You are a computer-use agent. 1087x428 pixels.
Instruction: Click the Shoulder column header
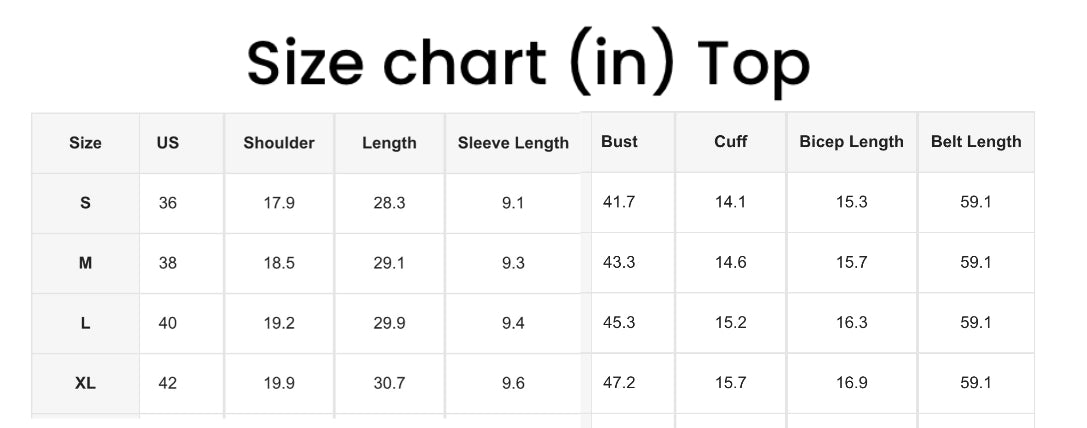pos(279,143)
